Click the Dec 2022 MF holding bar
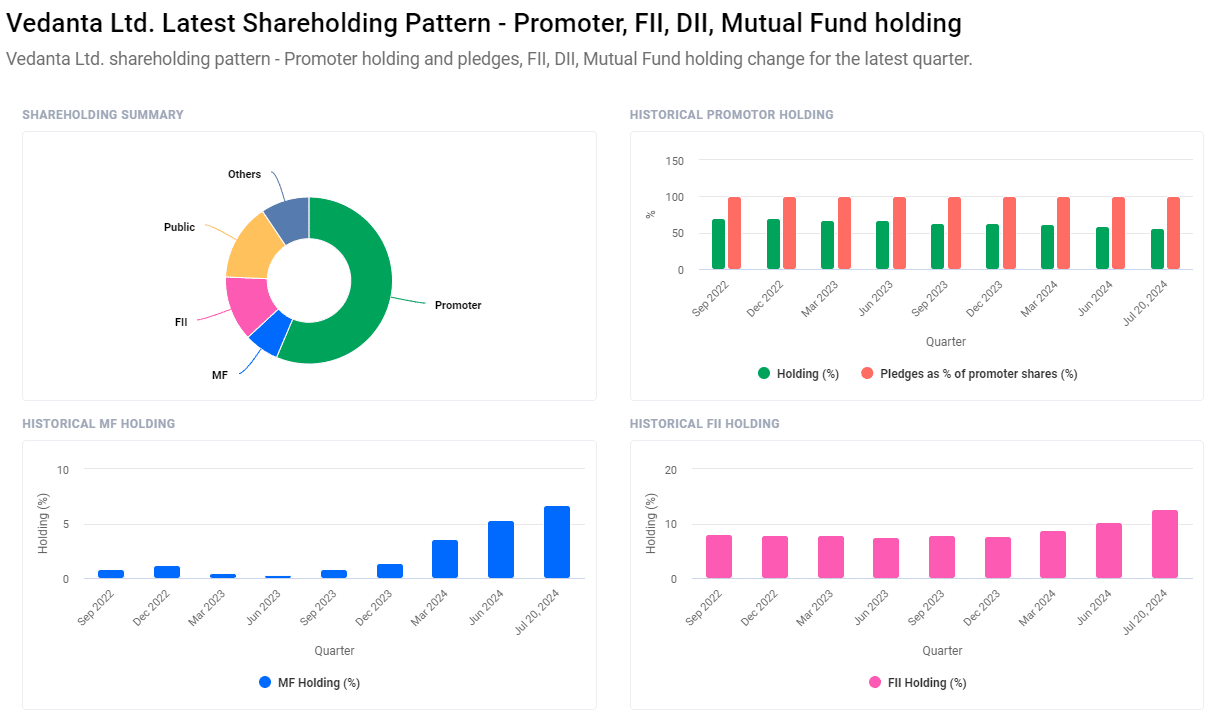Image resolution: width=1211 pixels, height=717 pixels. click(x=167, y=572)
